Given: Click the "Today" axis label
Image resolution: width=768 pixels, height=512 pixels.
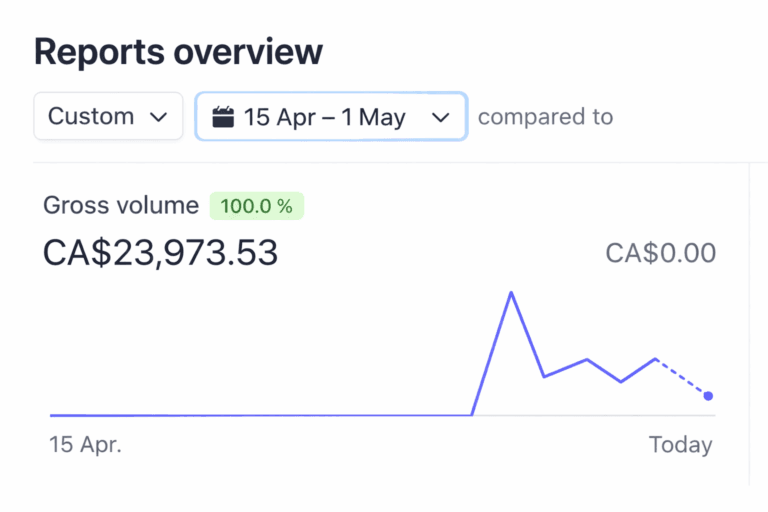Looking at the screenshot, I should 680,445.
